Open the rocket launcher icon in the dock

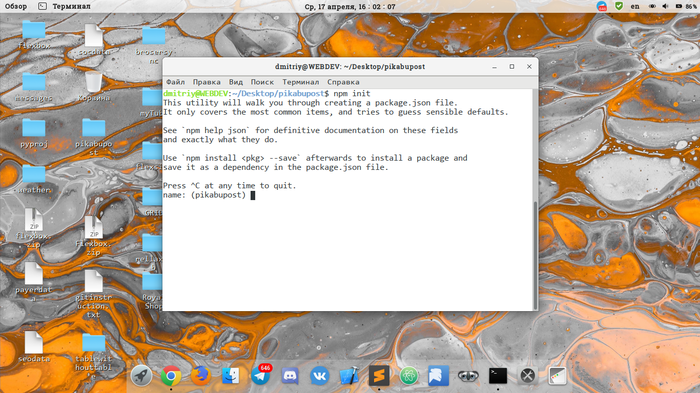(x=142, y=376)
